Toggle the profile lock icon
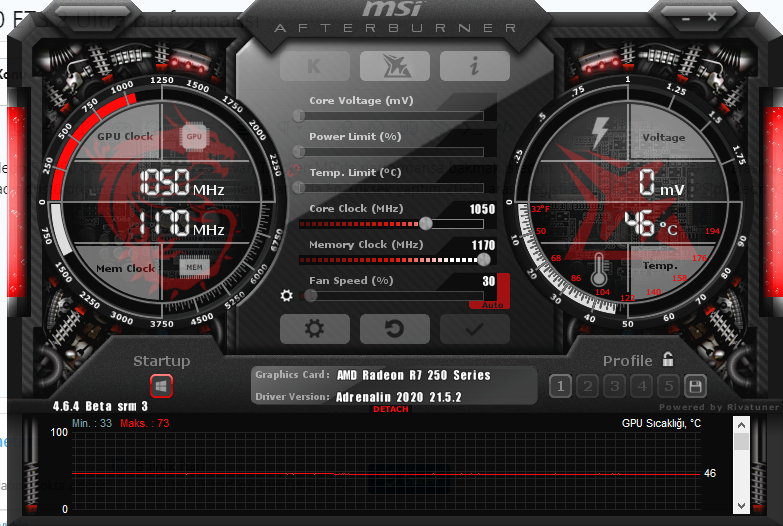Image resolution: width=783 pixels, height=526 pixels. coord(668,359)
